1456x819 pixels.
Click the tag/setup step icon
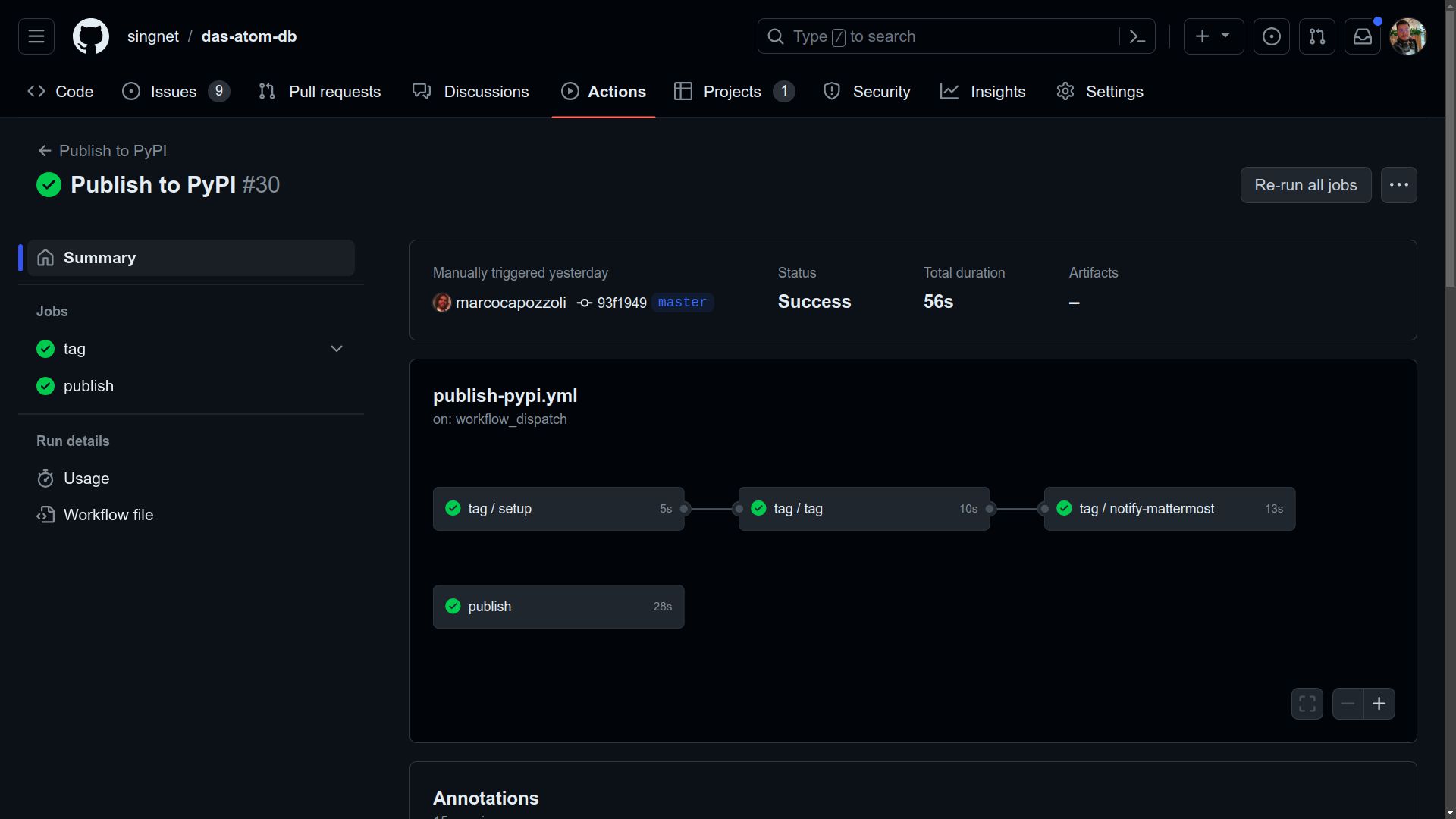point(452,509)
